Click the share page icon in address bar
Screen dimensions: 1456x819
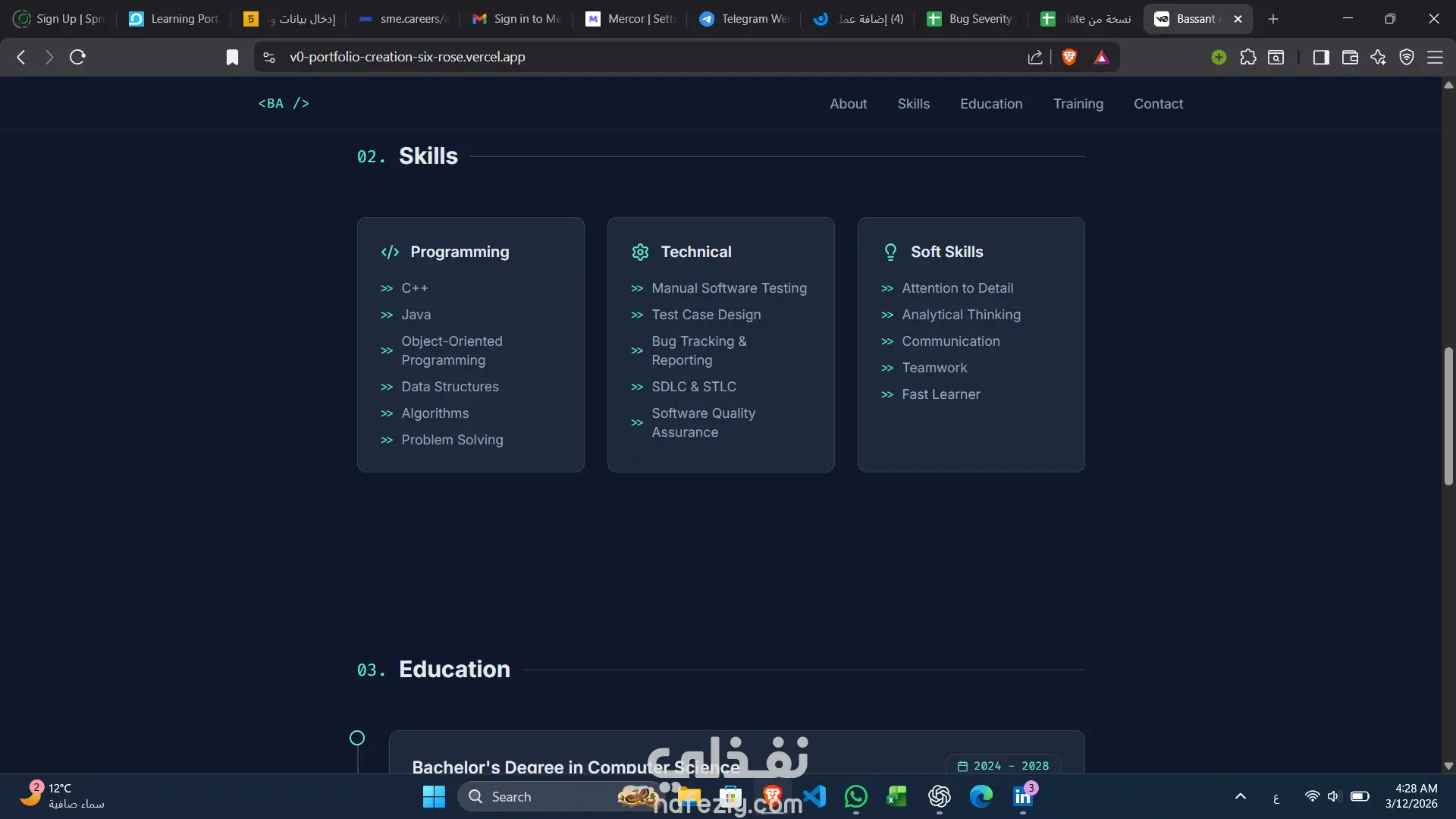click(x=1034, y=57)
